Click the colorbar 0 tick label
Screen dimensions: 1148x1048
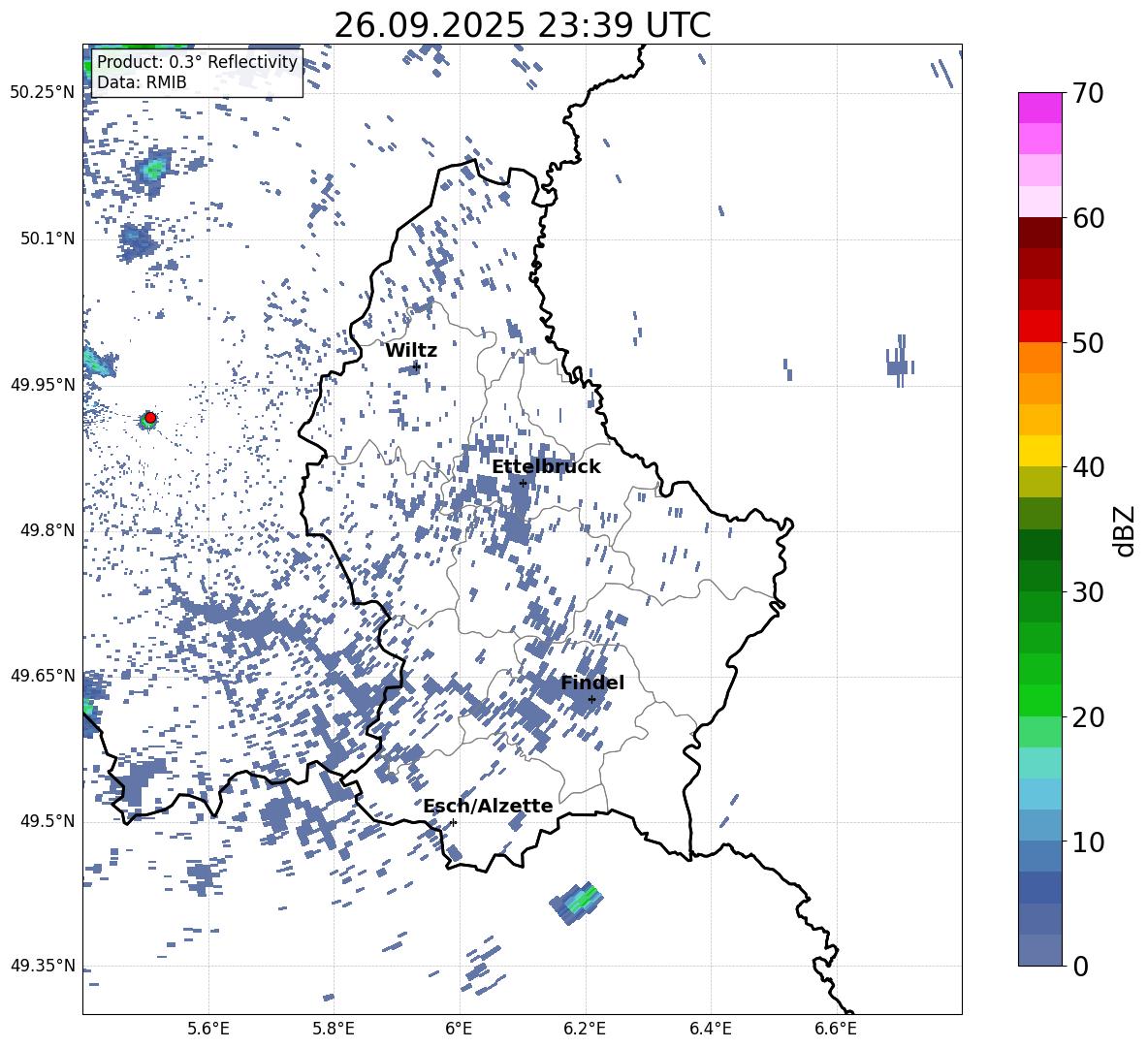[x=1080, y=966]
